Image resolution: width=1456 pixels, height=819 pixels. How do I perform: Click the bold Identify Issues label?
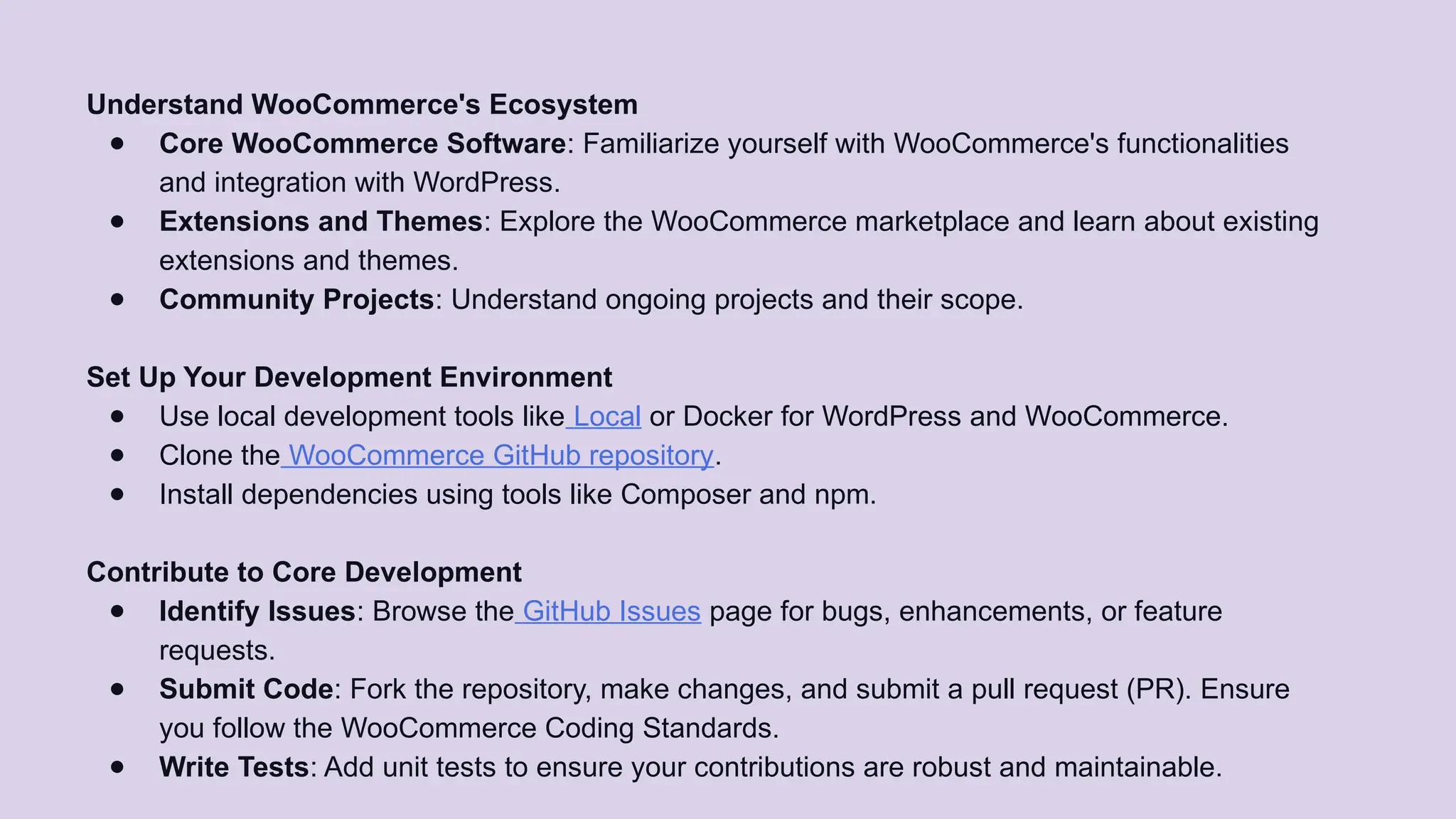(257, 611)
